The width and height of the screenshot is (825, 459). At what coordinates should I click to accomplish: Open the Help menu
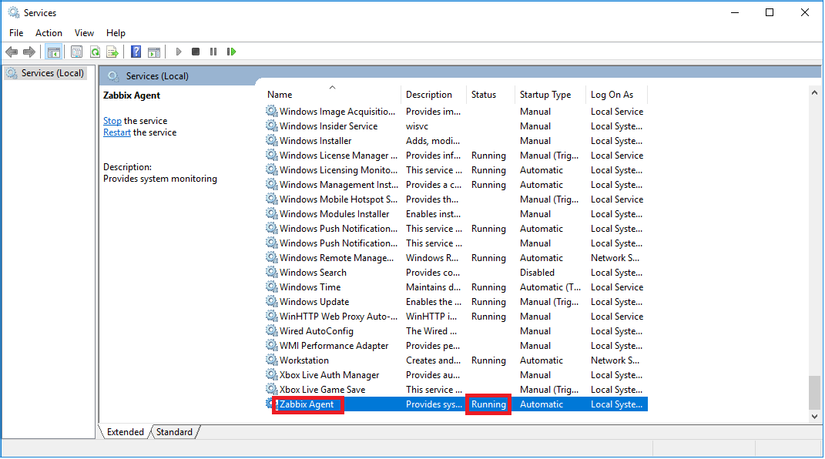116,33
